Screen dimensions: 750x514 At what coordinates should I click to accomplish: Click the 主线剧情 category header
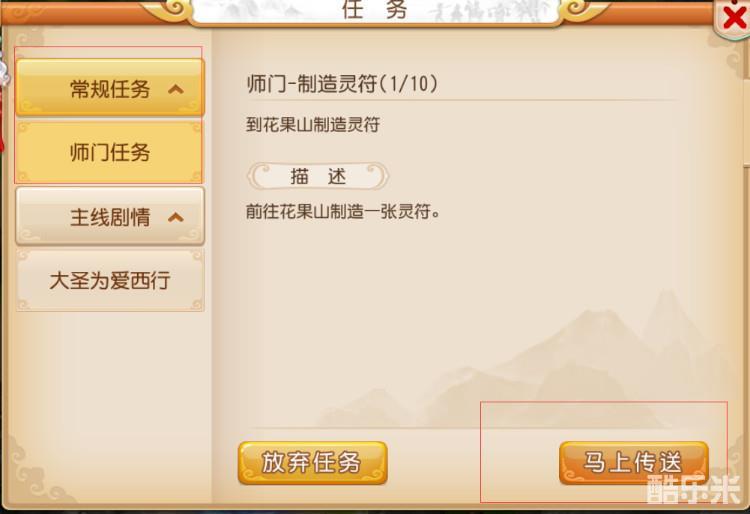point(110,217)
